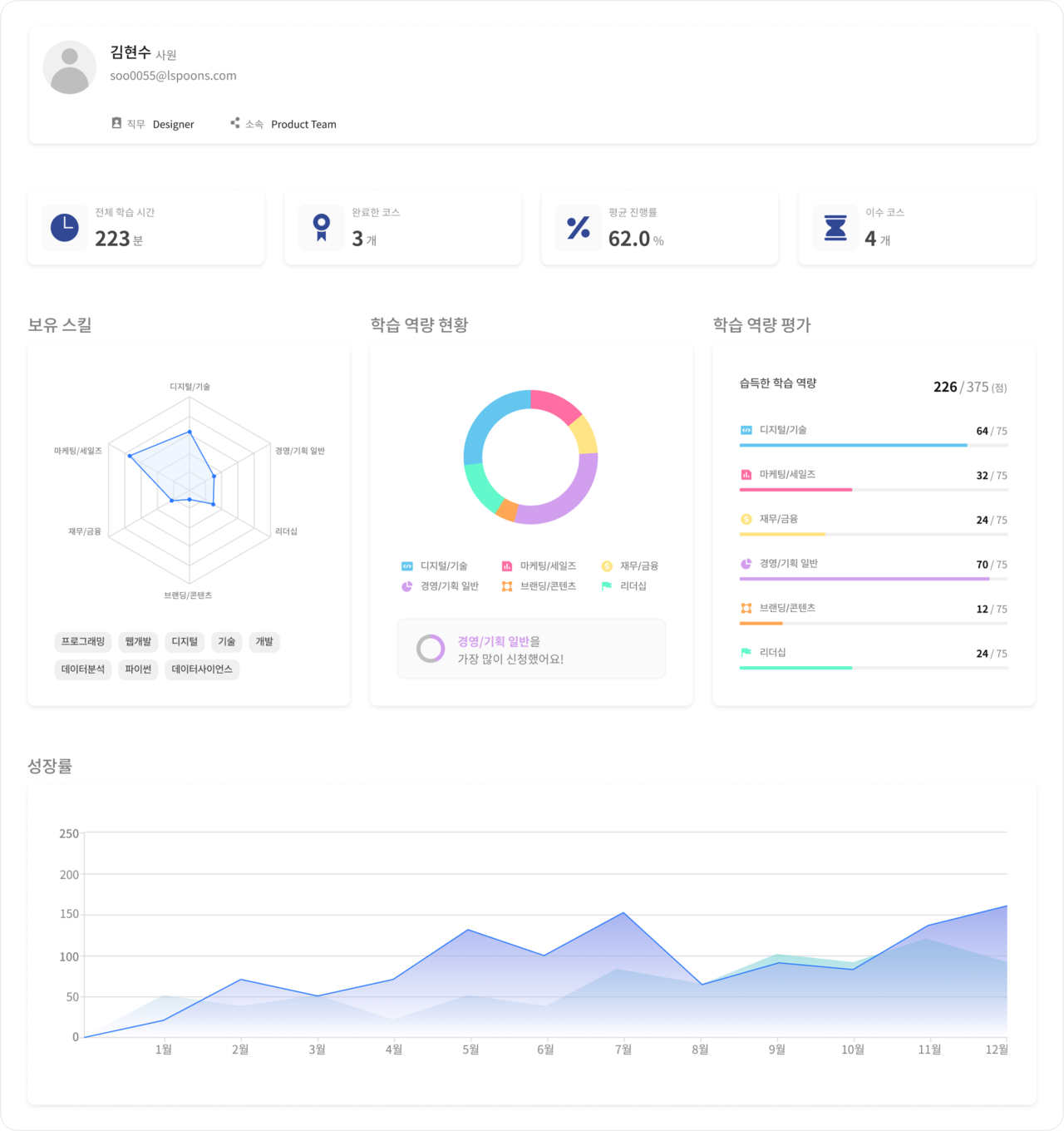Click the job badge icon next to 직무
Screen dimensions: 1064x1131
point(116,123)
